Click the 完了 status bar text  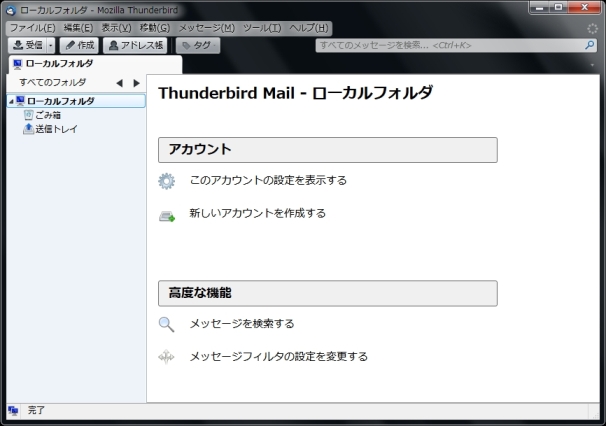point(36,411)
